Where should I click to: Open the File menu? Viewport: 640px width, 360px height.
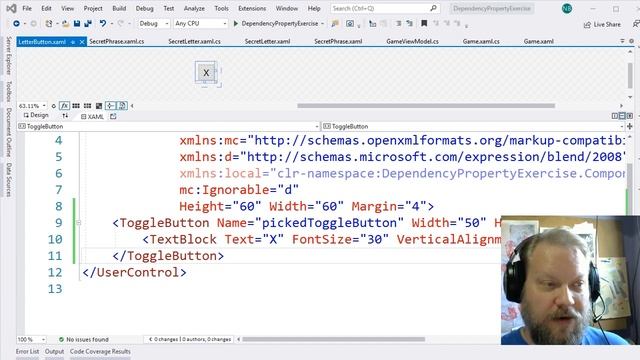pos(27,8)
